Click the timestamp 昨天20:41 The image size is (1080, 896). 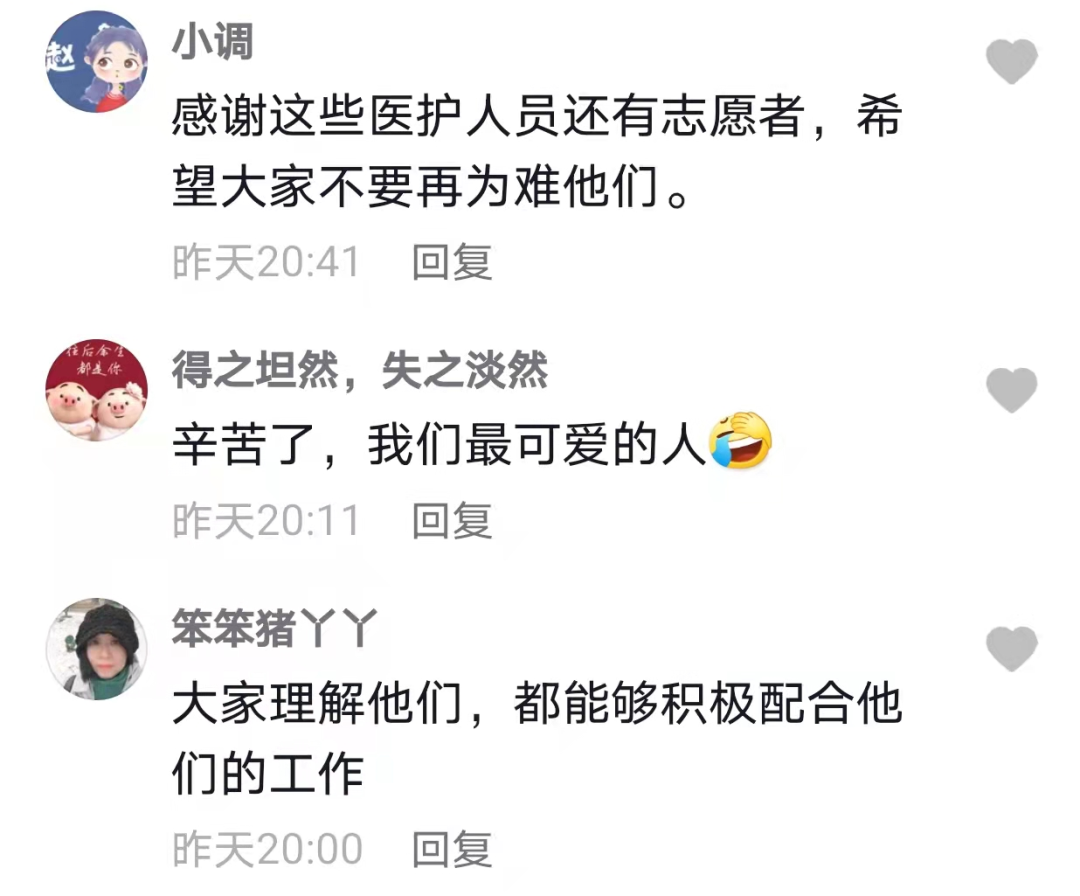[266, 262]
